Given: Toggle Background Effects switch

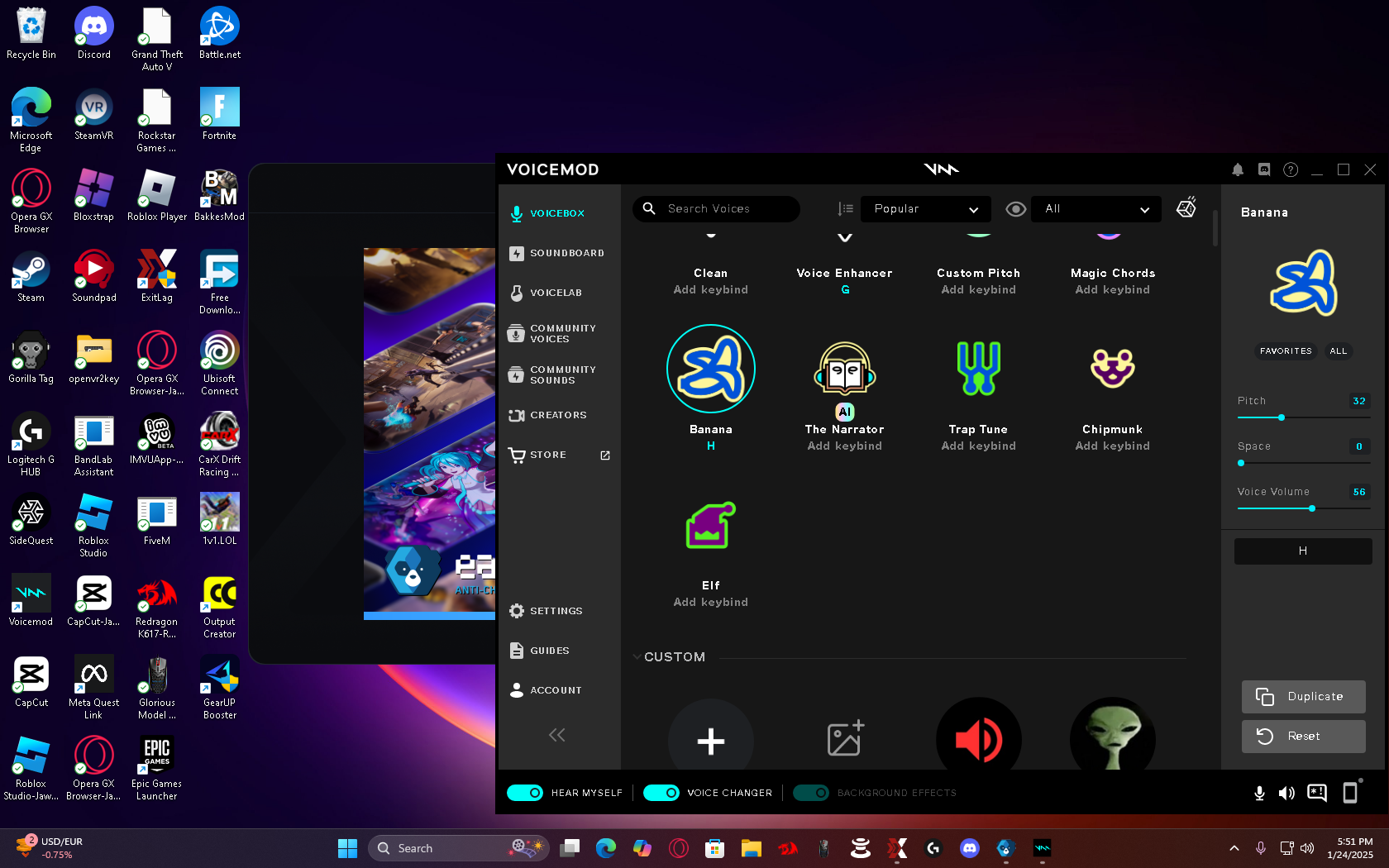Looking at the screenshot, I should coord(810,793).
